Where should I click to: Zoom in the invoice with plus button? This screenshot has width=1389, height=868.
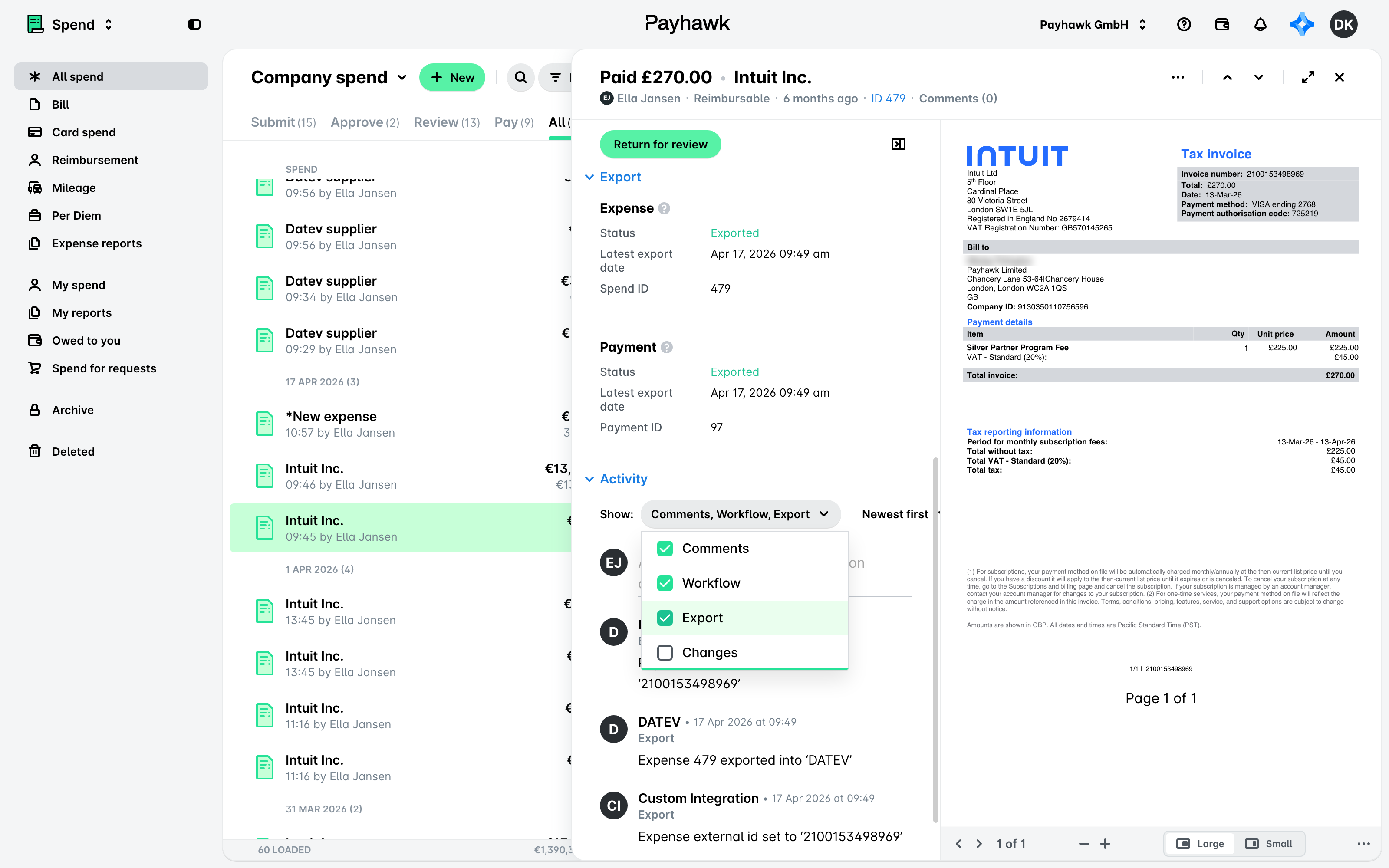pyautogui.click(x=1105, y=843)
